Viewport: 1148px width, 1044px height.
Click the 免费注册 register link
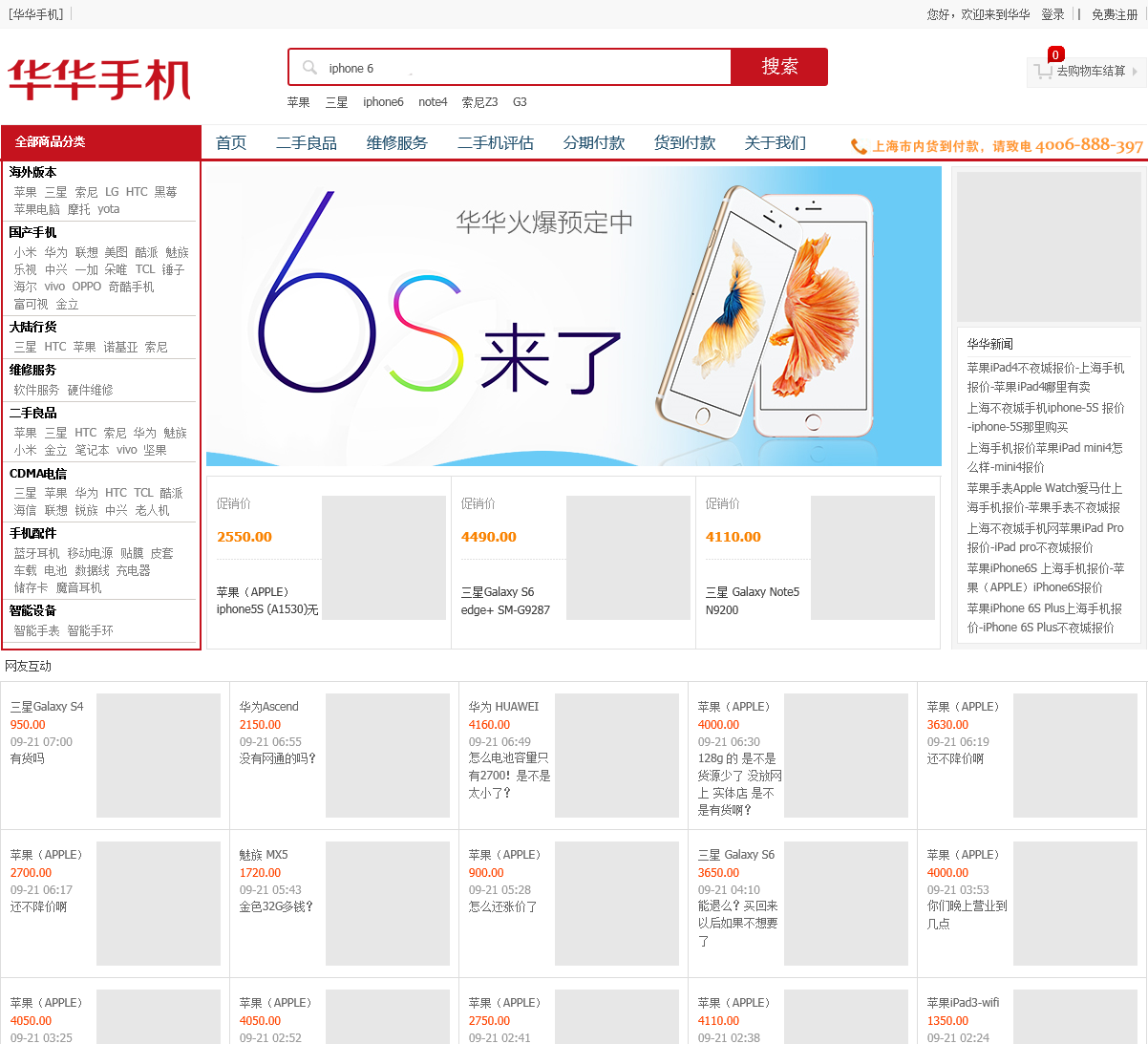pos(1115,14)
